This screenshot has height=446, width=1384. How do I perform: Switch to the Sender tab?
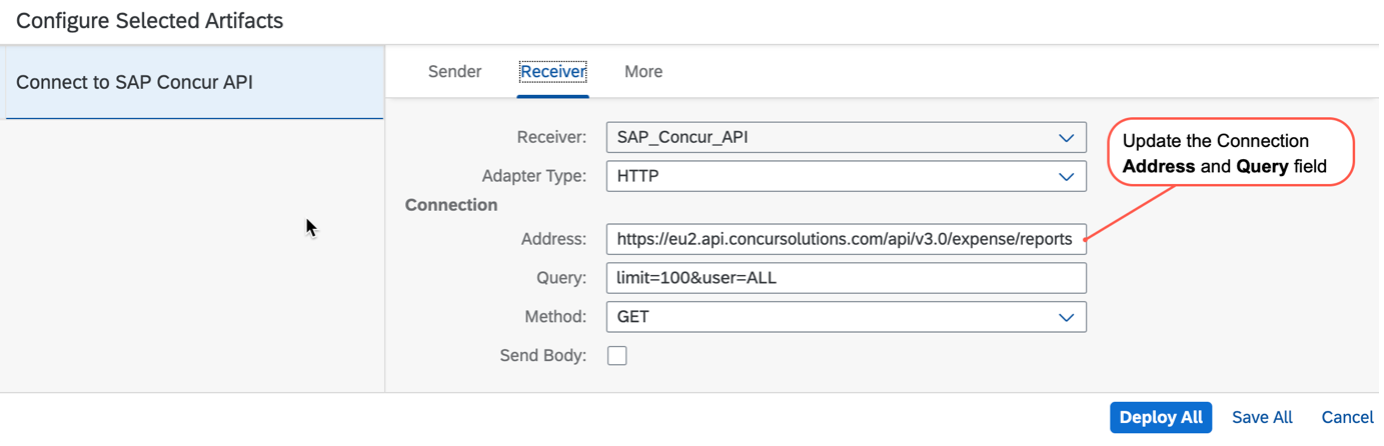click(455, 72)
